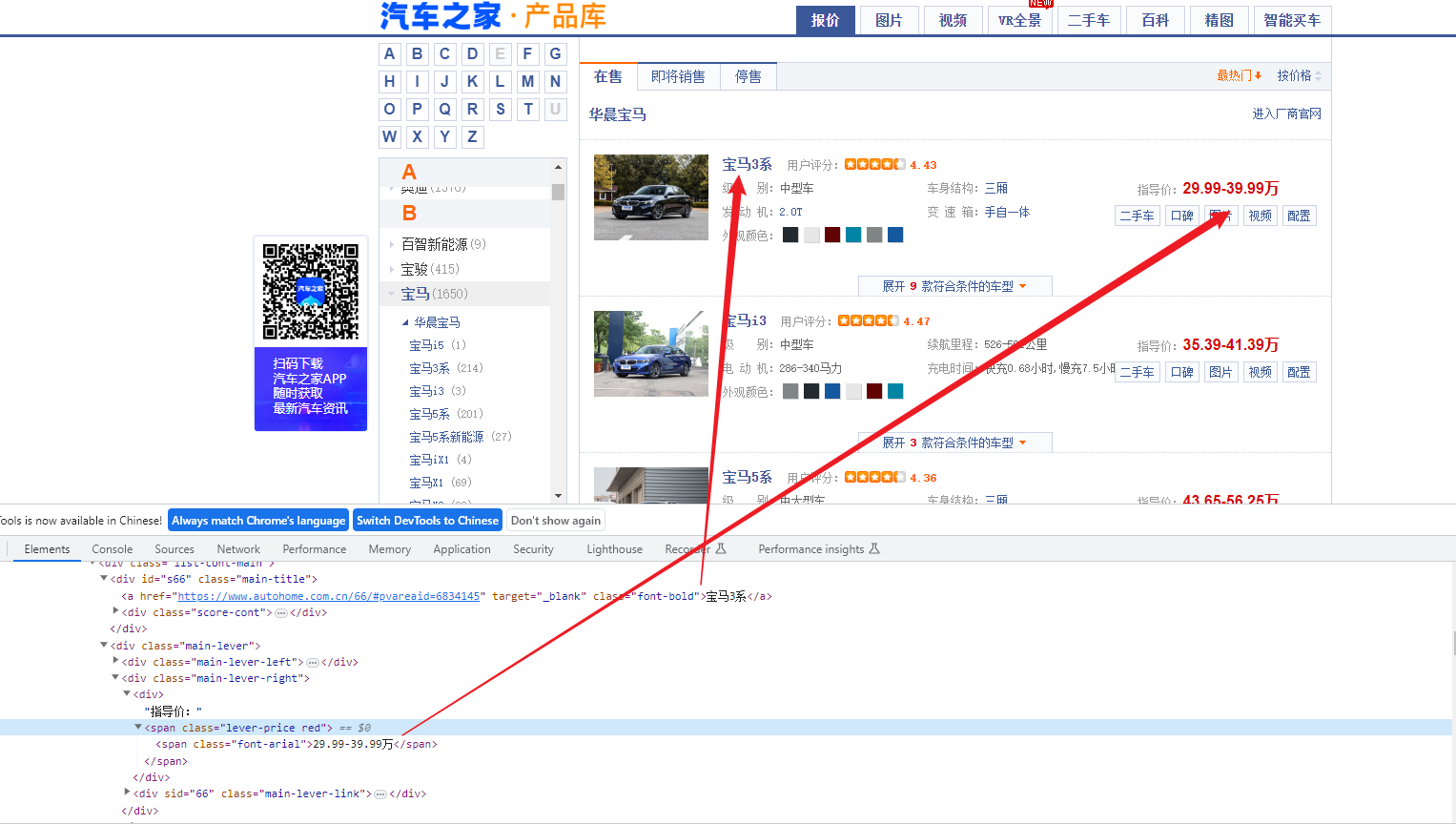The image size is (1456, 824).
Task: Open the VR全景 navigation tab
Action: coord(1019,20)
